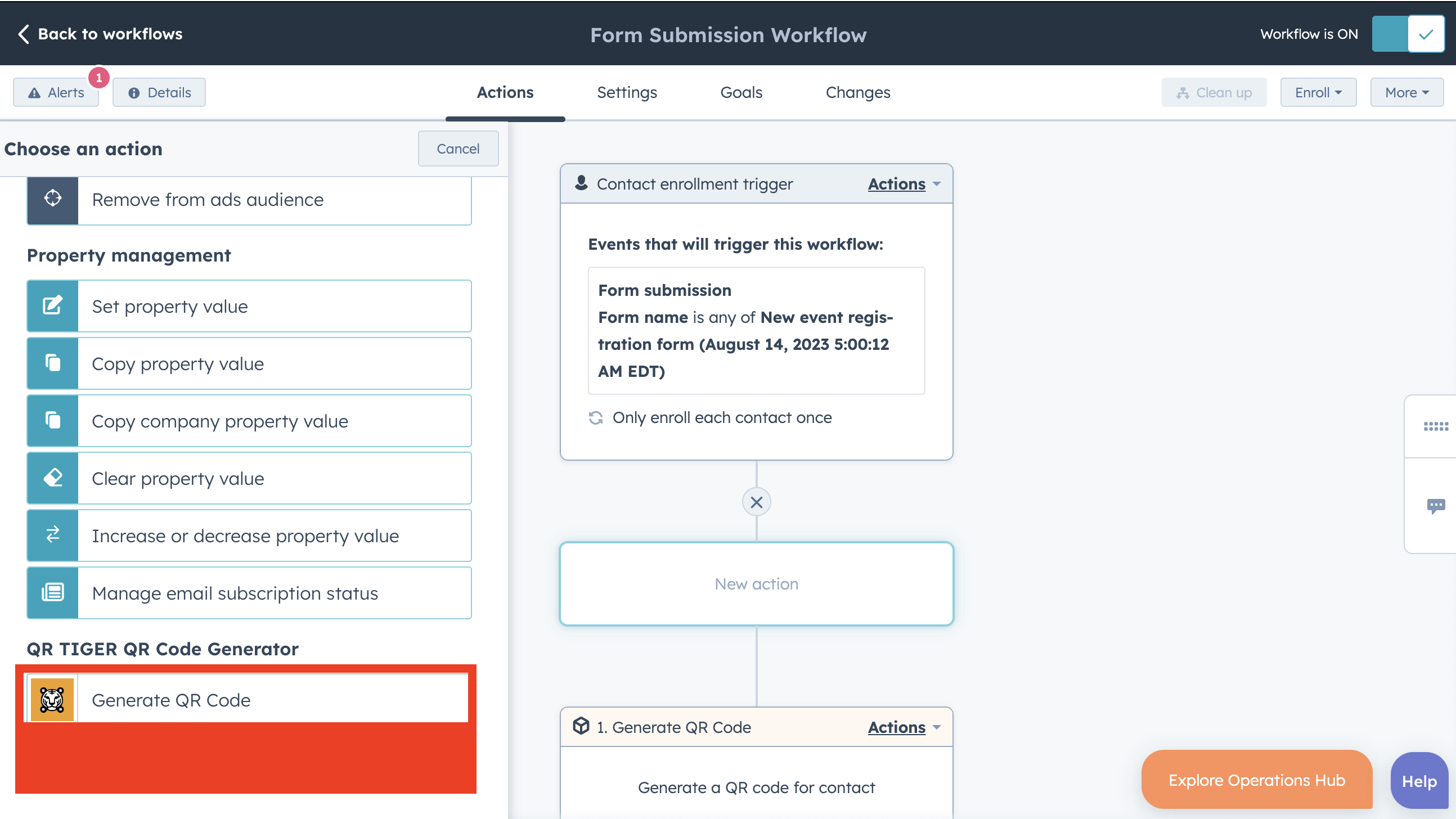This screenshot has height=819, width=1456.
Task: Switch to the Settings tab
Action: click(627, 92)
